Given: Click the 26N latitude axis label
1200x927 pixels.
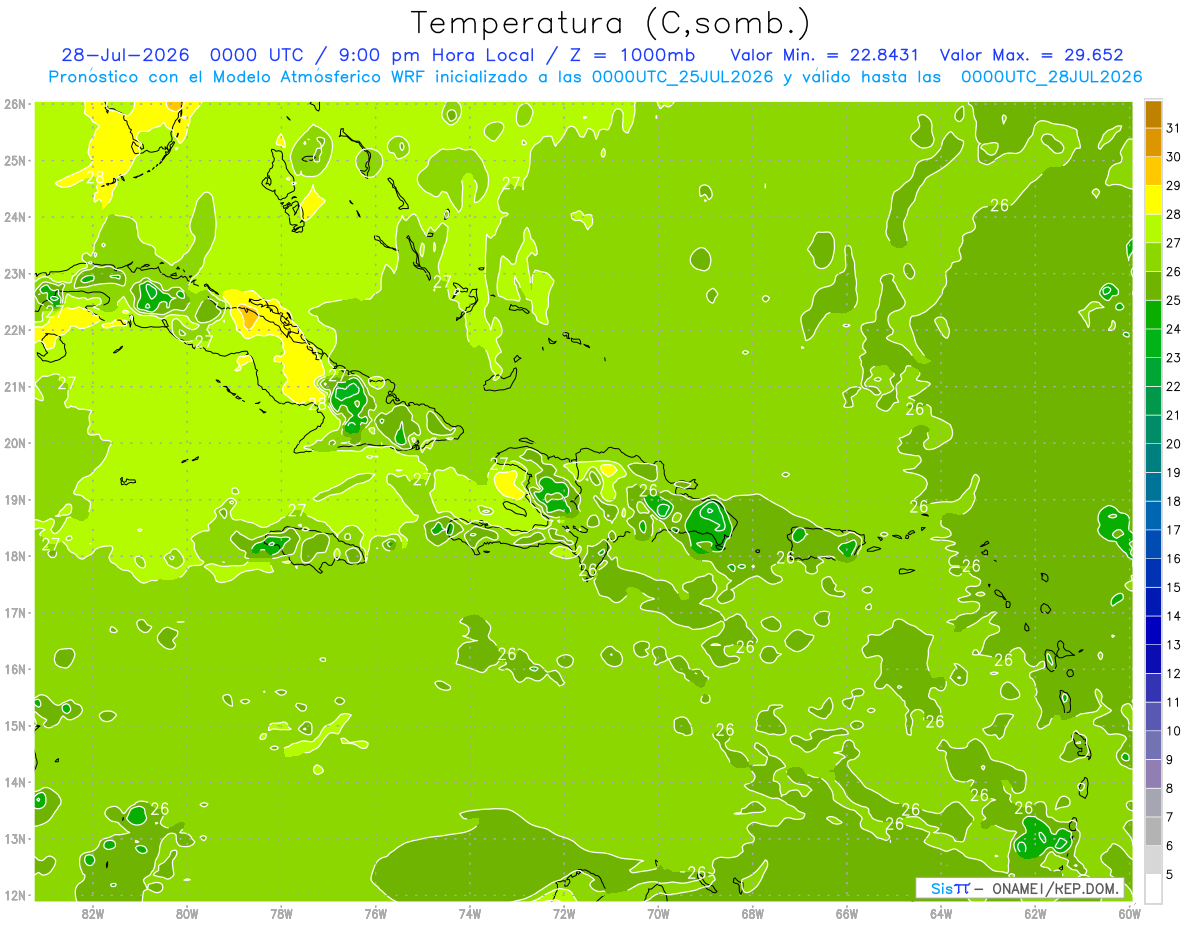Looking at the screenshot, I should point(15,103).
